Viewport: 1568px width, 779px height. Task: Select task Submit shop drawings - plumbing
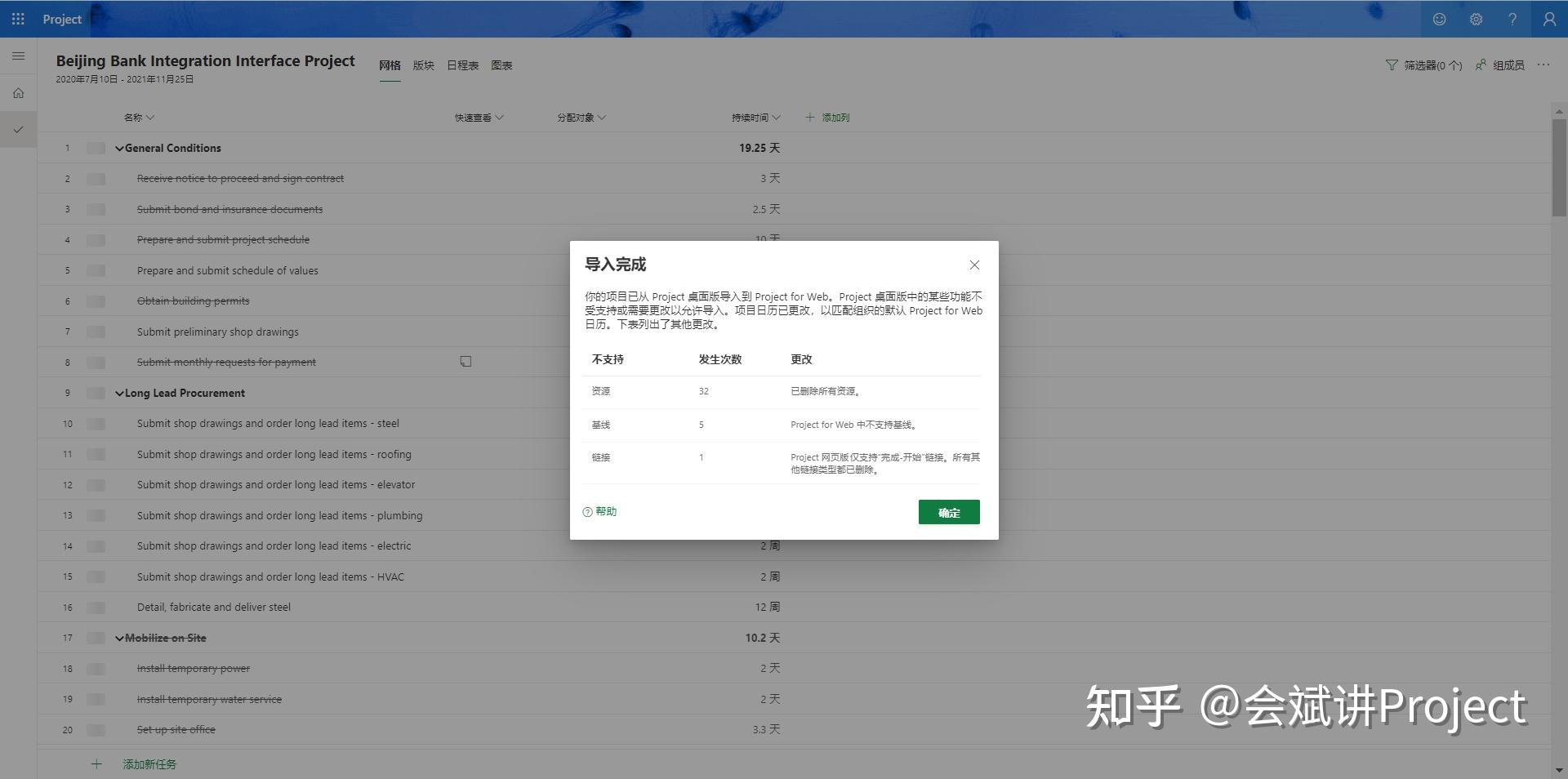point(280,515)
